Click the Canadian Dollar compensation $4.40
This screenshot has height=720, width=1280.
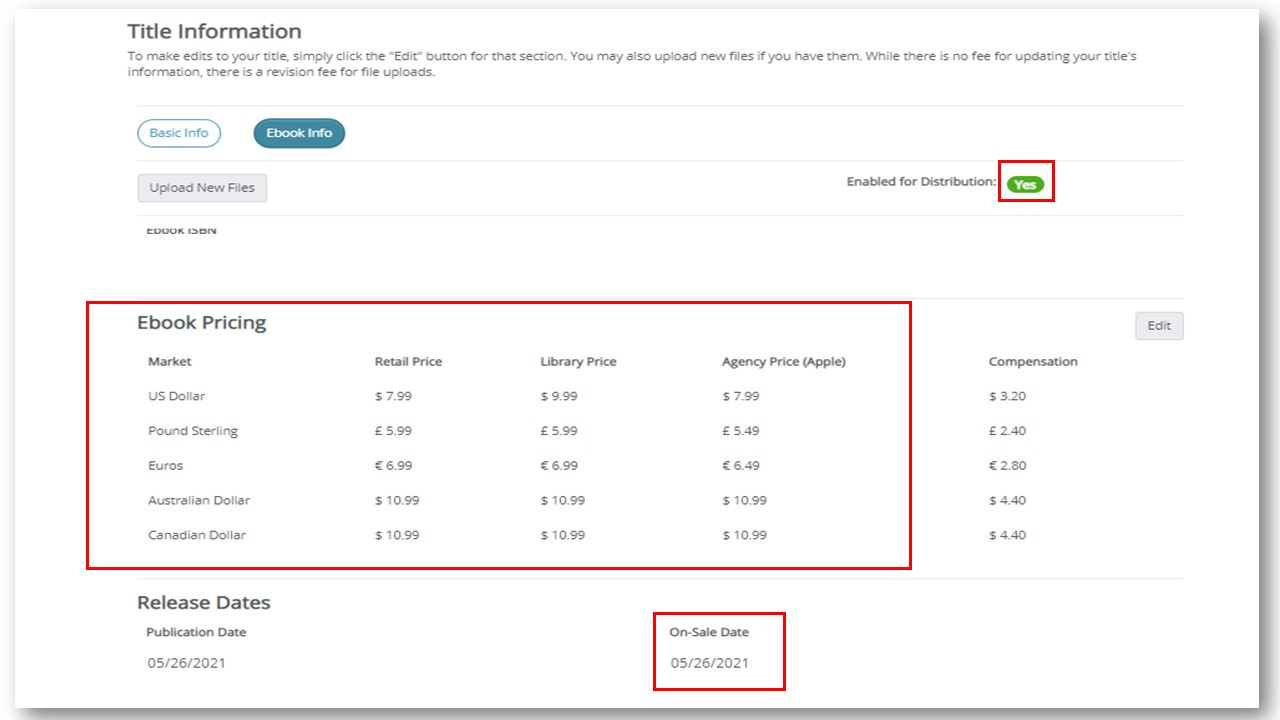click(x=1007, y=535)
